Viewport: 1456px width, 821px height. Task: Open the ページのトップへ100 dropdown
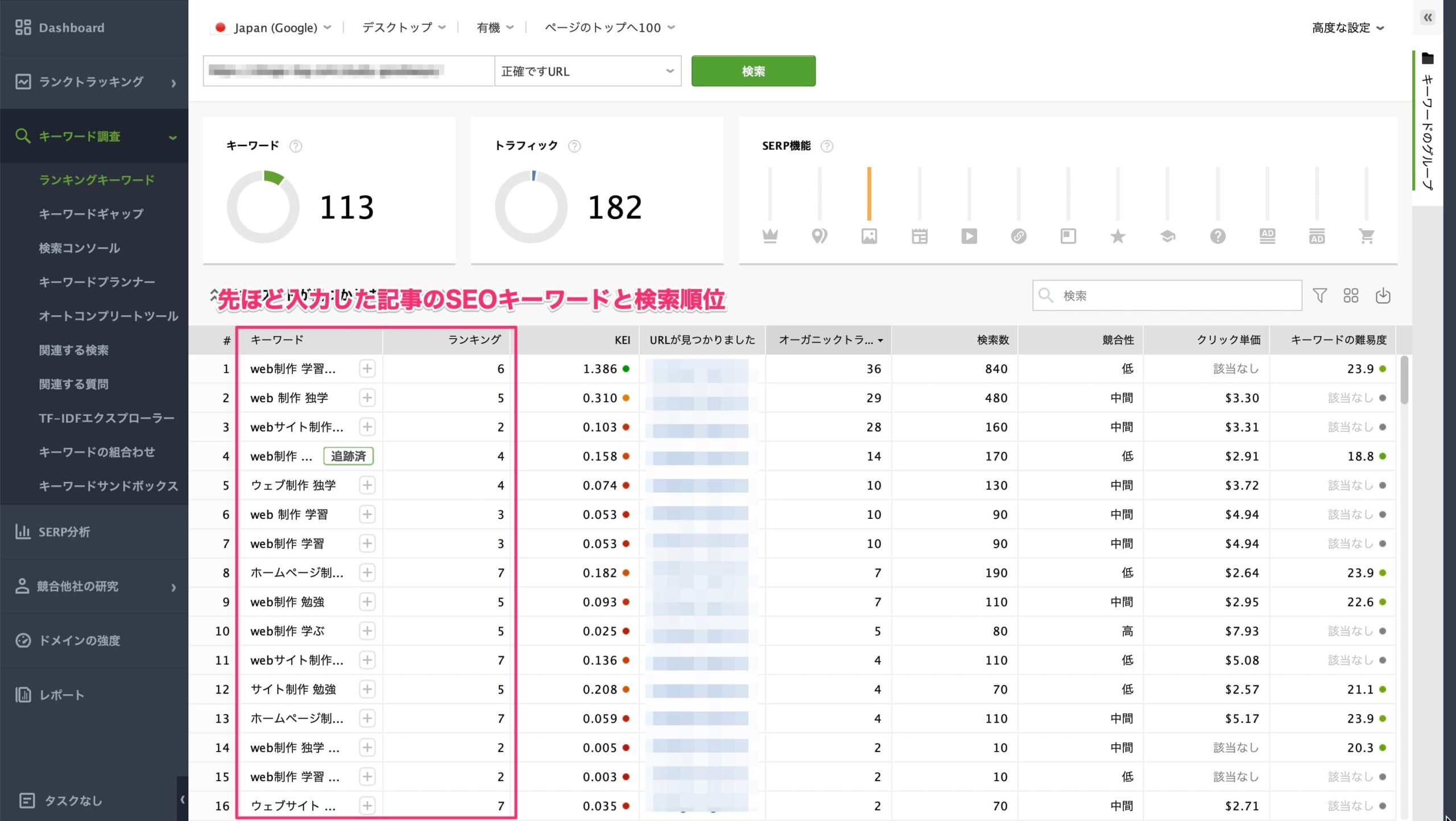pyautogui.click(x=610, y=27)
